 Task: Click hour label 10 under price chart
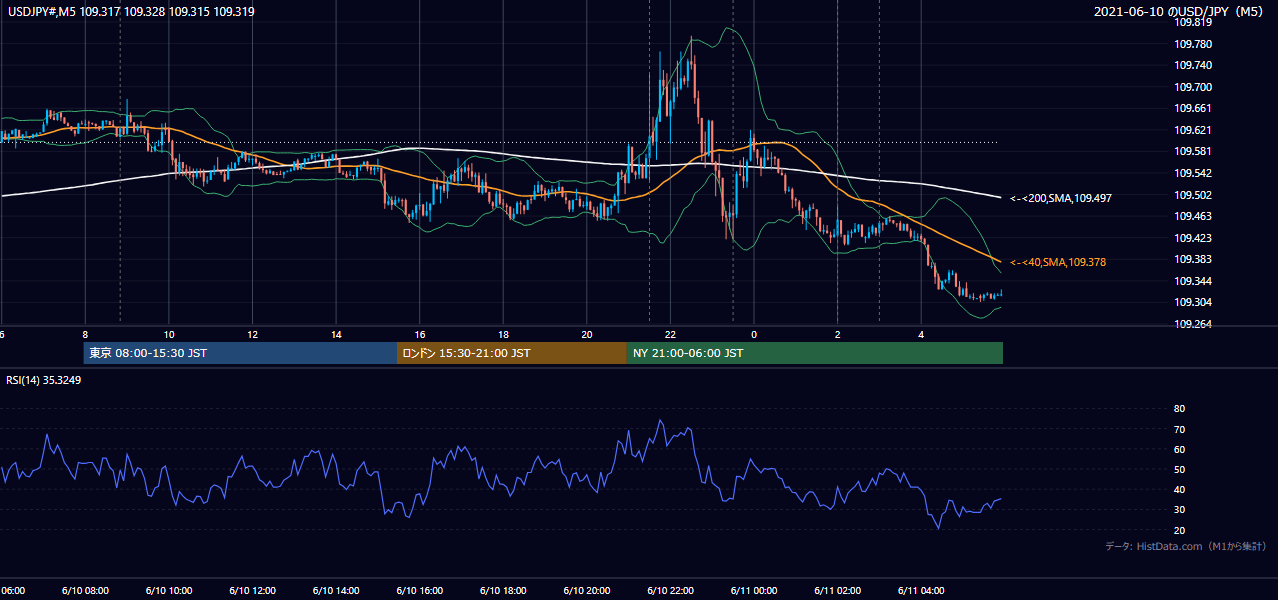[169, 335]
